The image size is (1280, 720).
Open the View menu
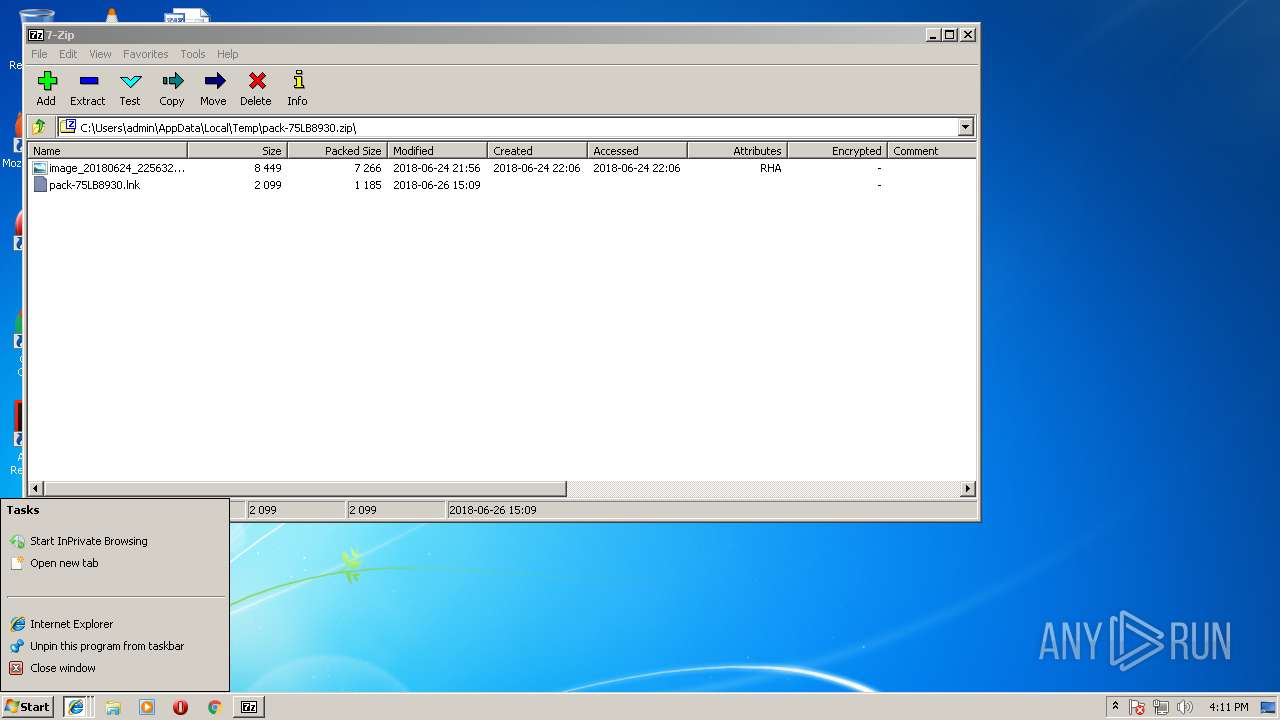coord(100,54)
